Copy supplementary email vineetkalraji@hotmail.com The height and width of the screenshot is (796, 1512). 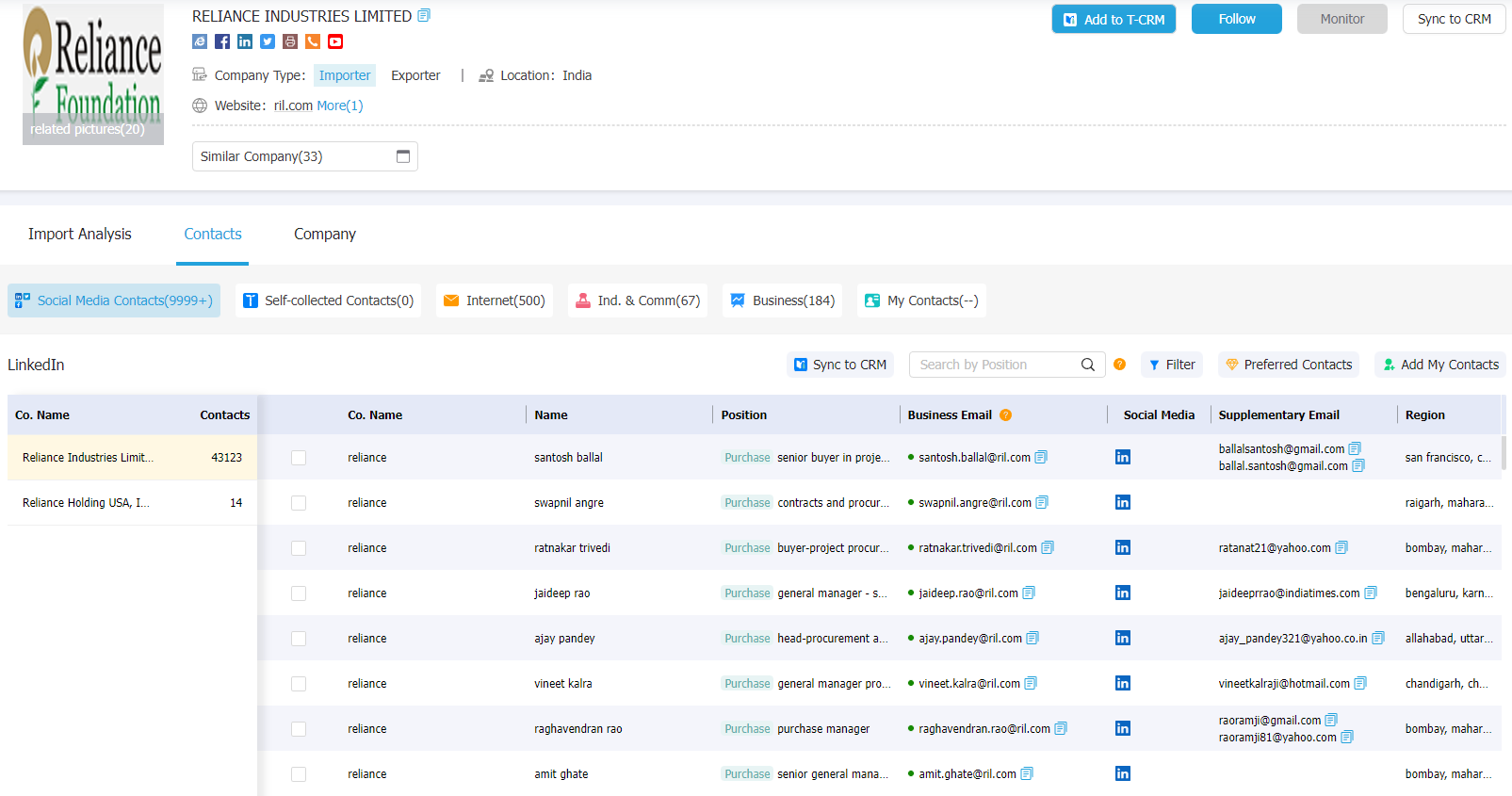(1360, 683)
